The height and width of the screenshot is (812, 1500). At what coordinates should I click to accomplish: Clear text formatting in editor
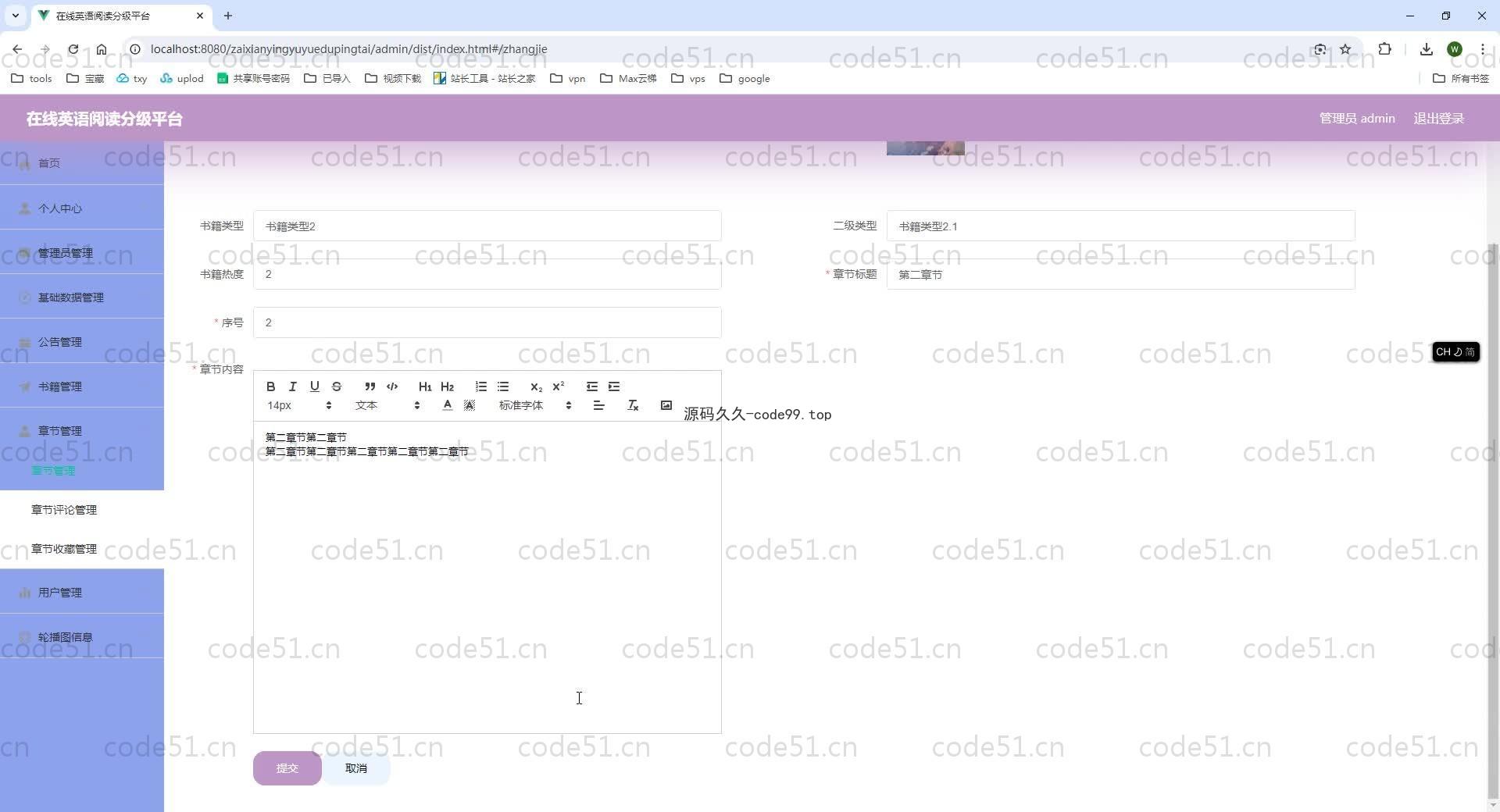click(x=633, y=405)
